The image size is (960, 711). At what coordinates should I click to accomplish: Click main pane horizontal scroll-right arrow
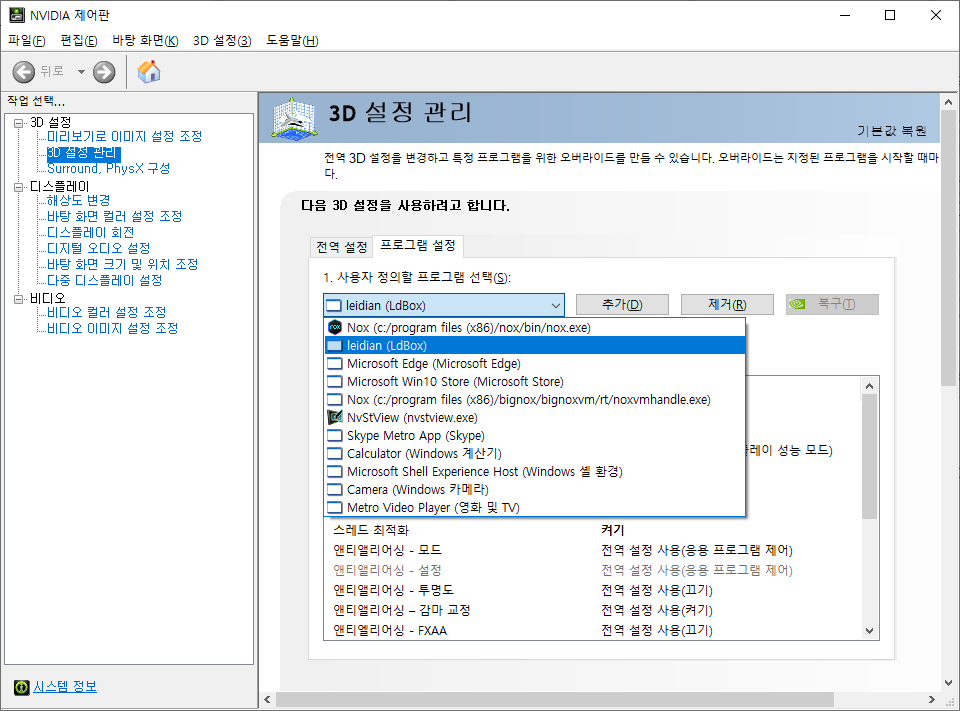point(931,699)
